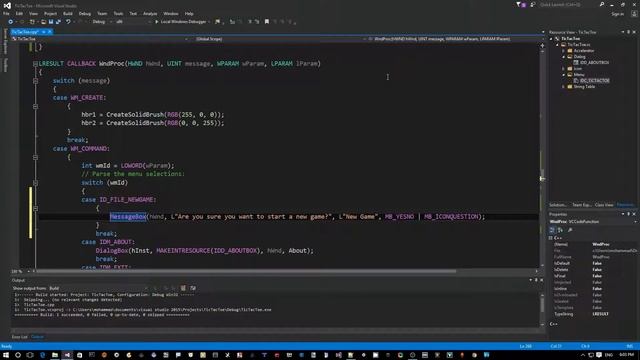
Task: Click the Save icon in toolbar
Action: 51,22
